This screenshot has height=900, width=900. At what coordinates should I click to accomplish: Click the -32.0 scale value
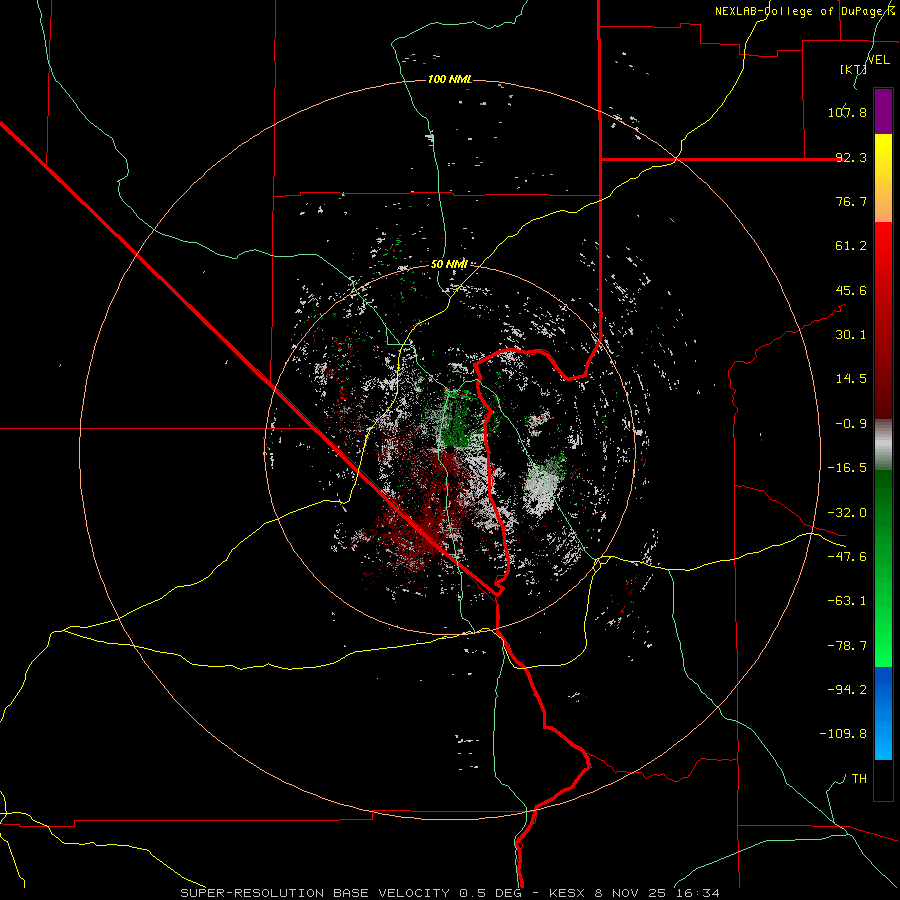pos(847,513)
